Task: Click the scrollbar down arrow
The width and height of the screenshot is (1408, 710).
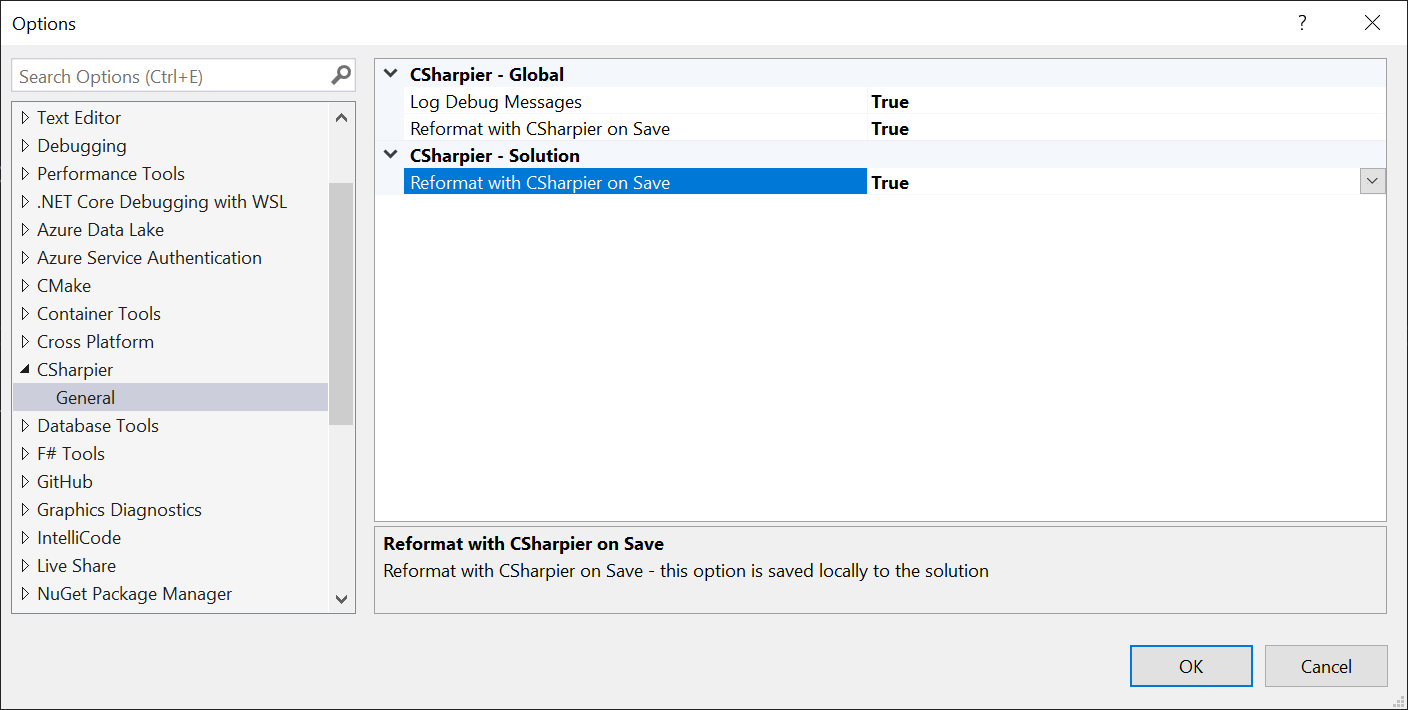Action: [341, 598]
